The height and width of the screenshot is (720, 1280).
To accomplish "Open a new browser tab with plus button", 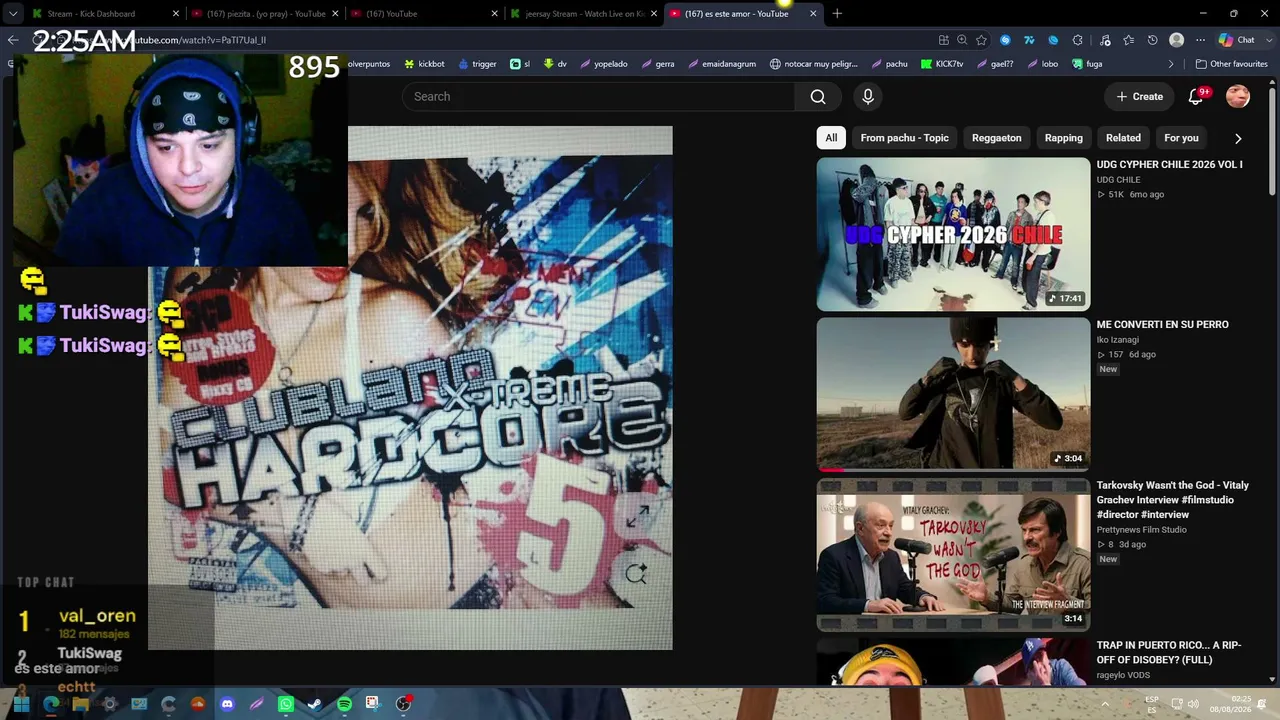I will coord(837,14).
